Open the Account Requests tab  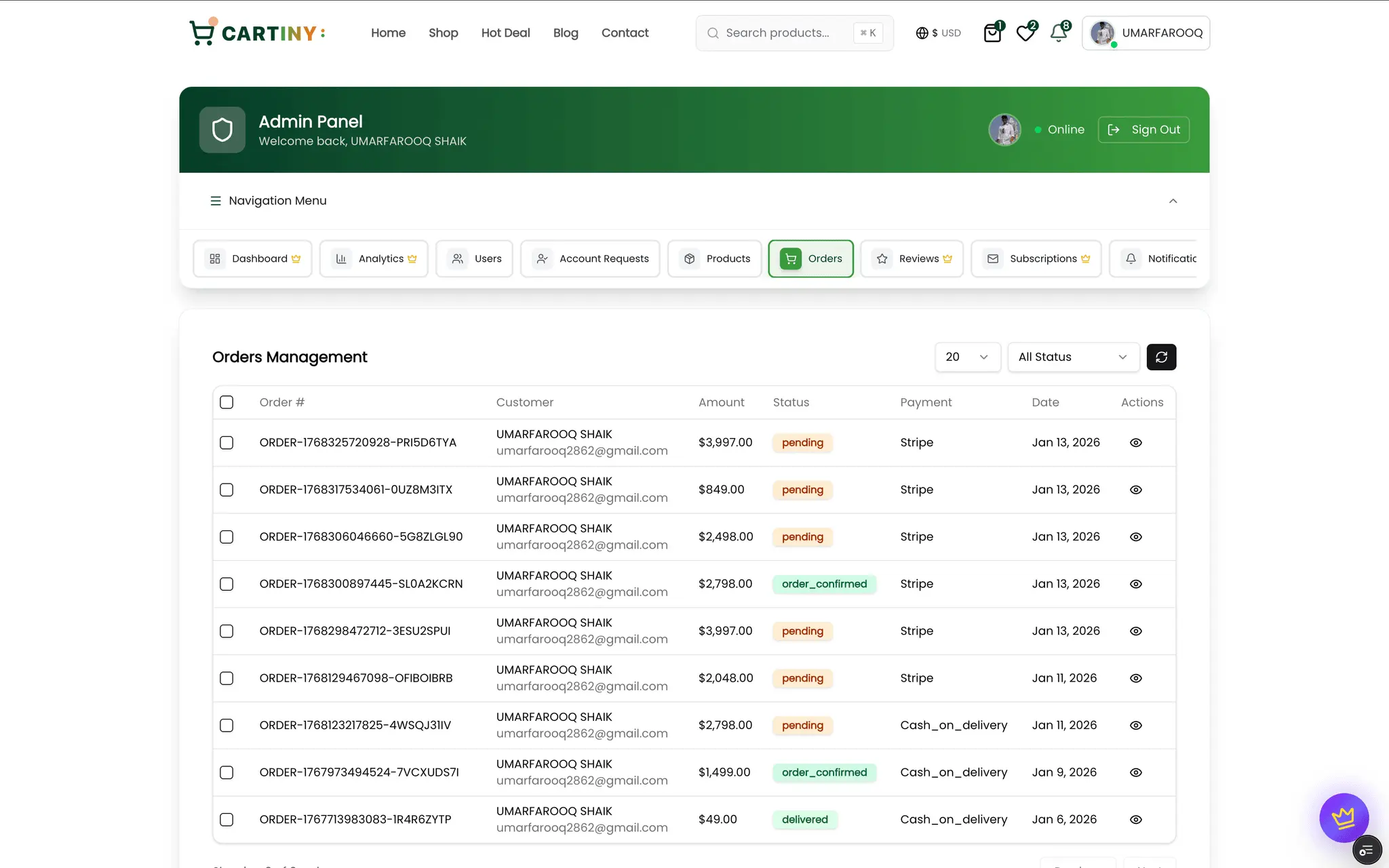click(x=590, y=258)
